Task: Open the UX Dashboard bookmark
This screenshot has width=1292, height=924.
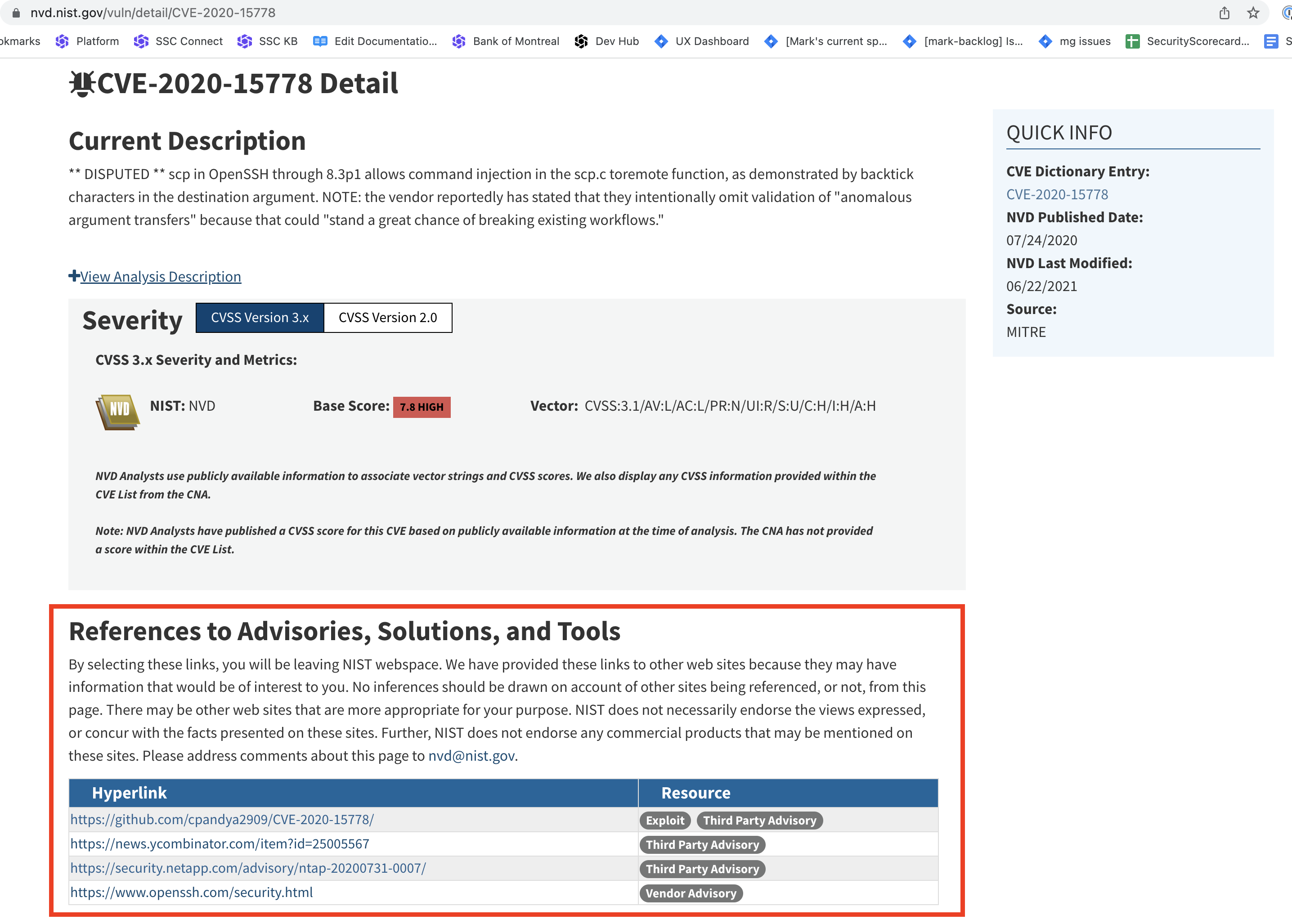Action: point(712,41)
